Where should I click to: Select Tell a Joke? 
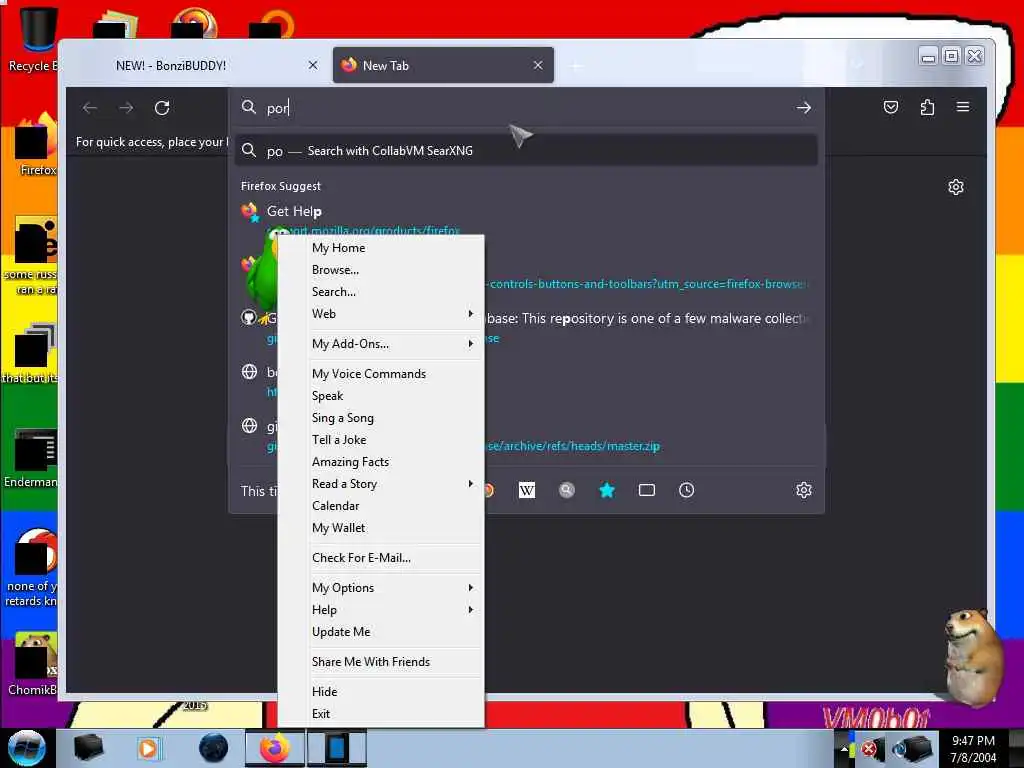click(381, 440)
